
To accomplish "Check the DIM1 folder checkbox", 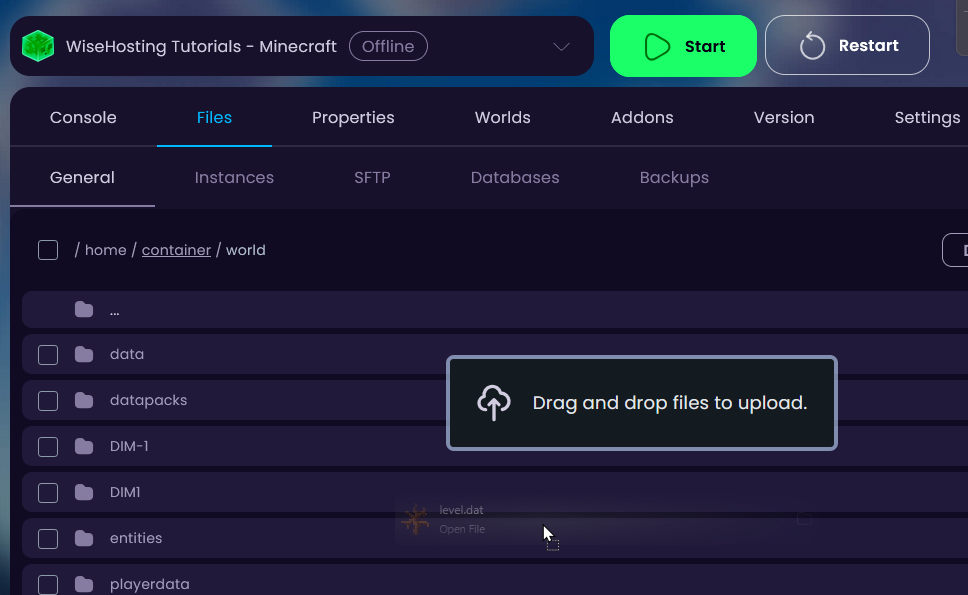I will pyautogui.click(x=48, y=493).
